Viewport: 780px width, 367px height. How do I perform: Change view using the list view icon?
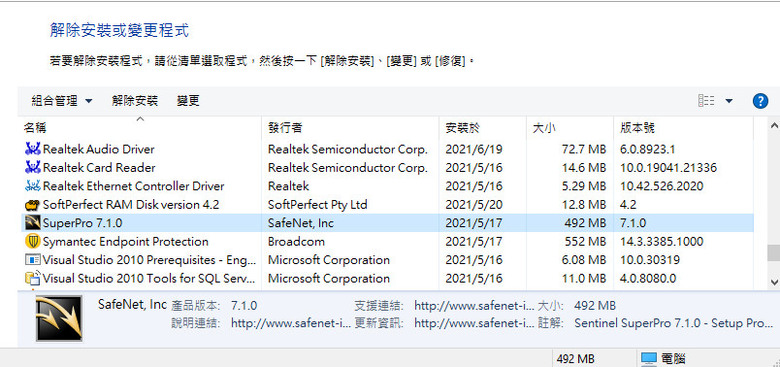coord(706,101)
